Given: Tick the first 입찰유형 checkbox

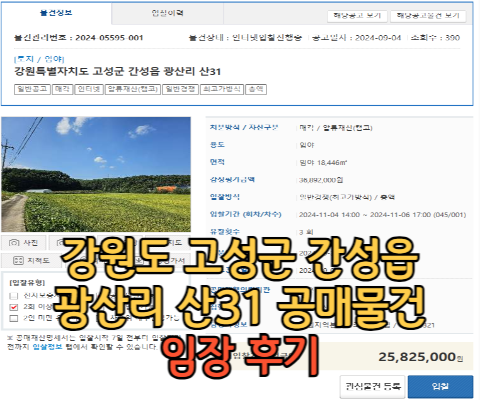Looking at the screenshot, I should coord(14,296).
